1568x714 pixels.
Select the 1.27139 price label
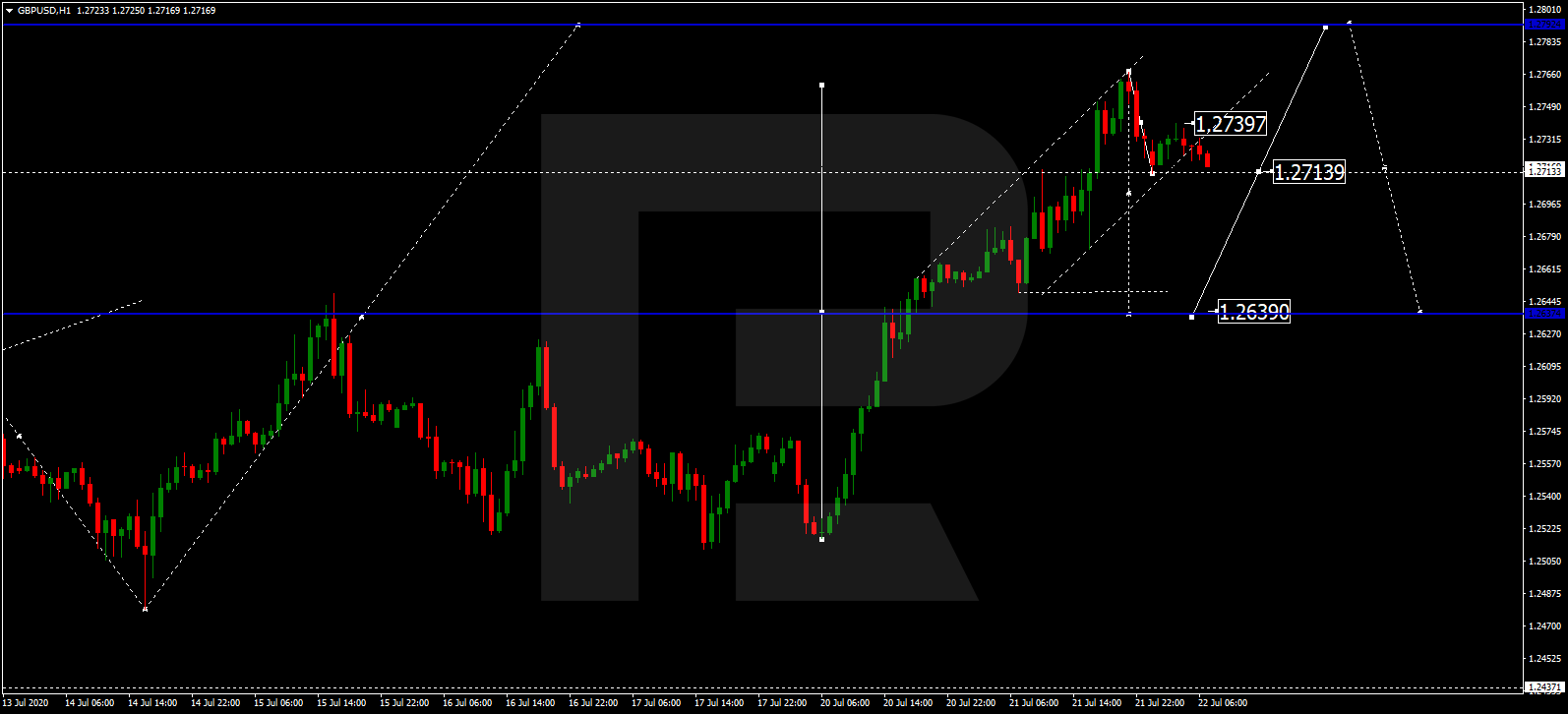1308,172
